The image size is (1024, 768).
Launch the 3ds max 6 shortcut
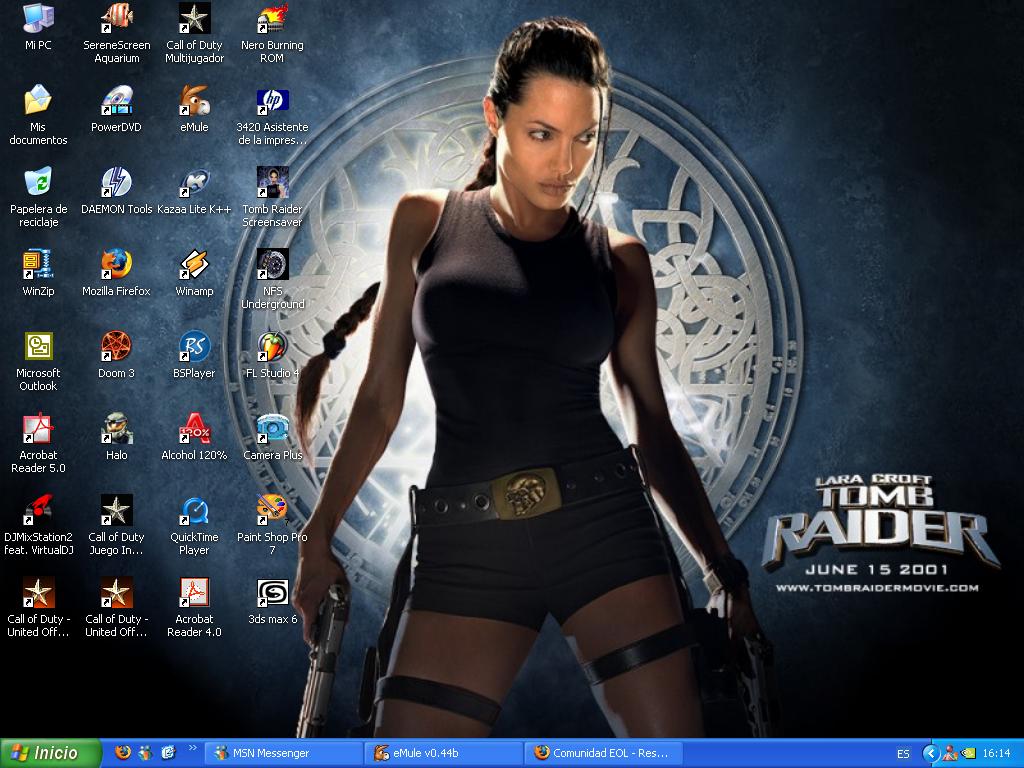point(272,593)
